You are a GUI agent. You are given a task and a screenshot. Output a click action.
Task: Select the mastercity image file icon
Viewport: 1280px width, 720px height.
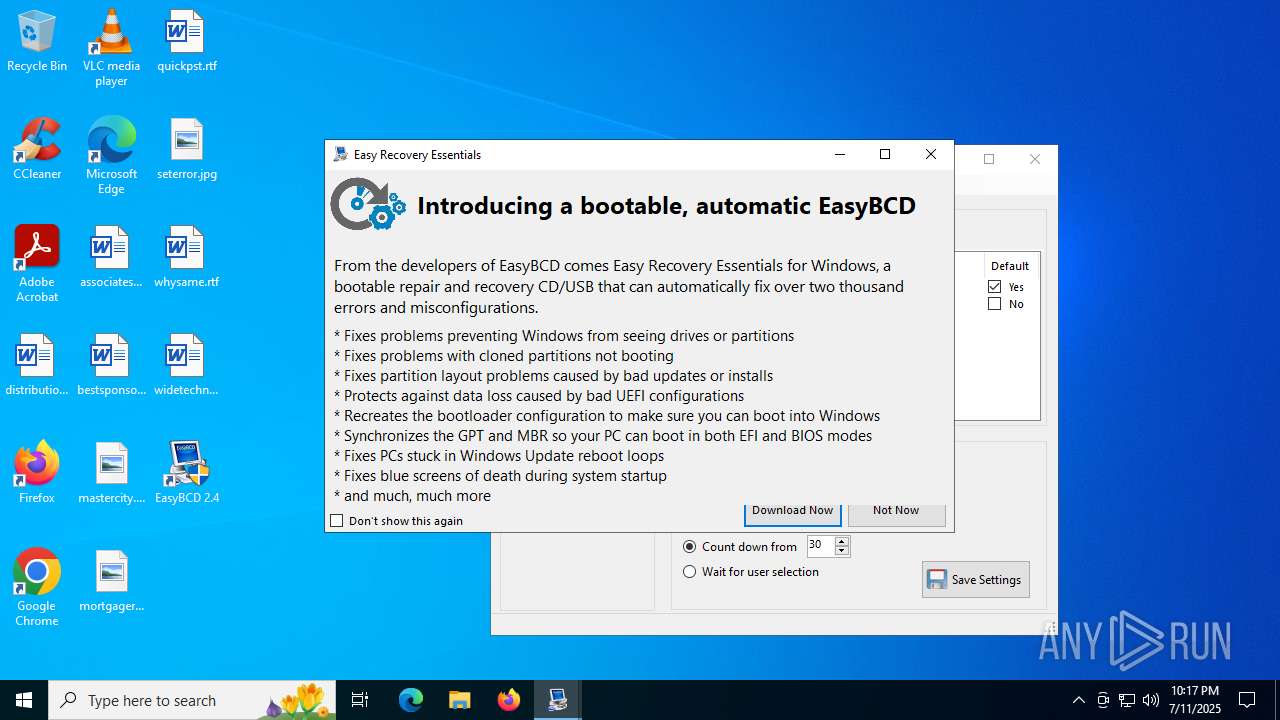111,474
